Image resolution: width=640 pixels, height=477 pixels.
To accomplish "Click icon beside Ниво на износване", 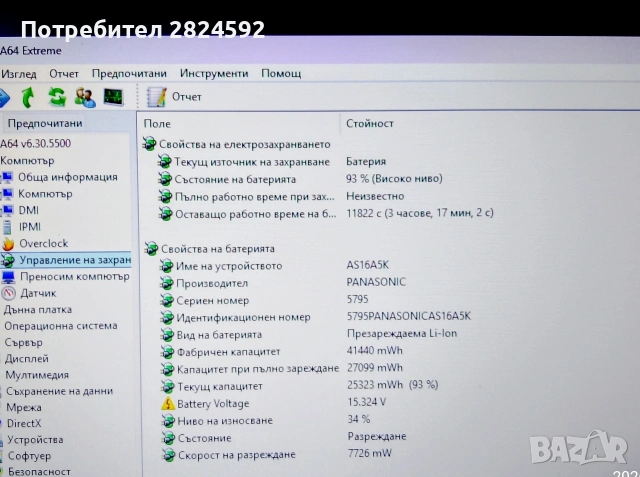I will [x=168, y=421].
